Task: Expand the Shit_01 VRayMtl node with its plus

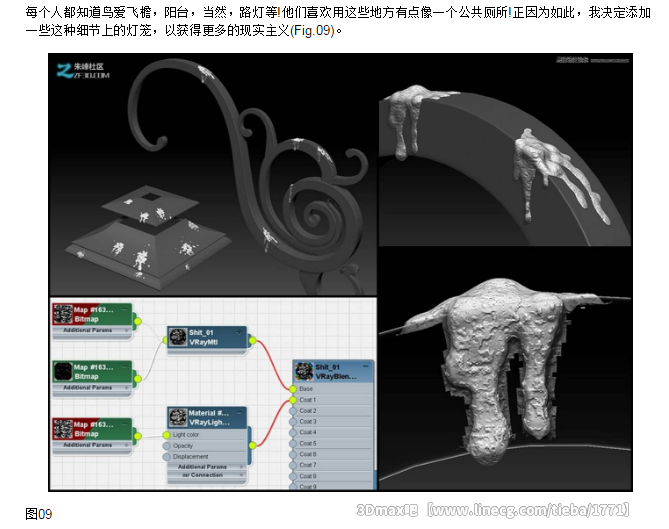Action: [x=239, y=332]
